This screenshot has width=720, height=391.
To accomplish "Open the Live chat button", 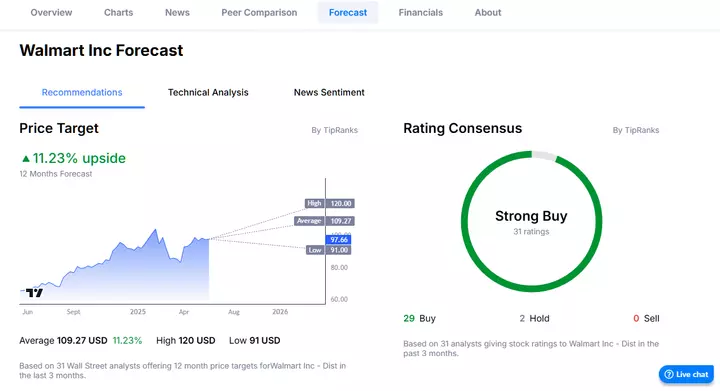I will pos(686,374).
